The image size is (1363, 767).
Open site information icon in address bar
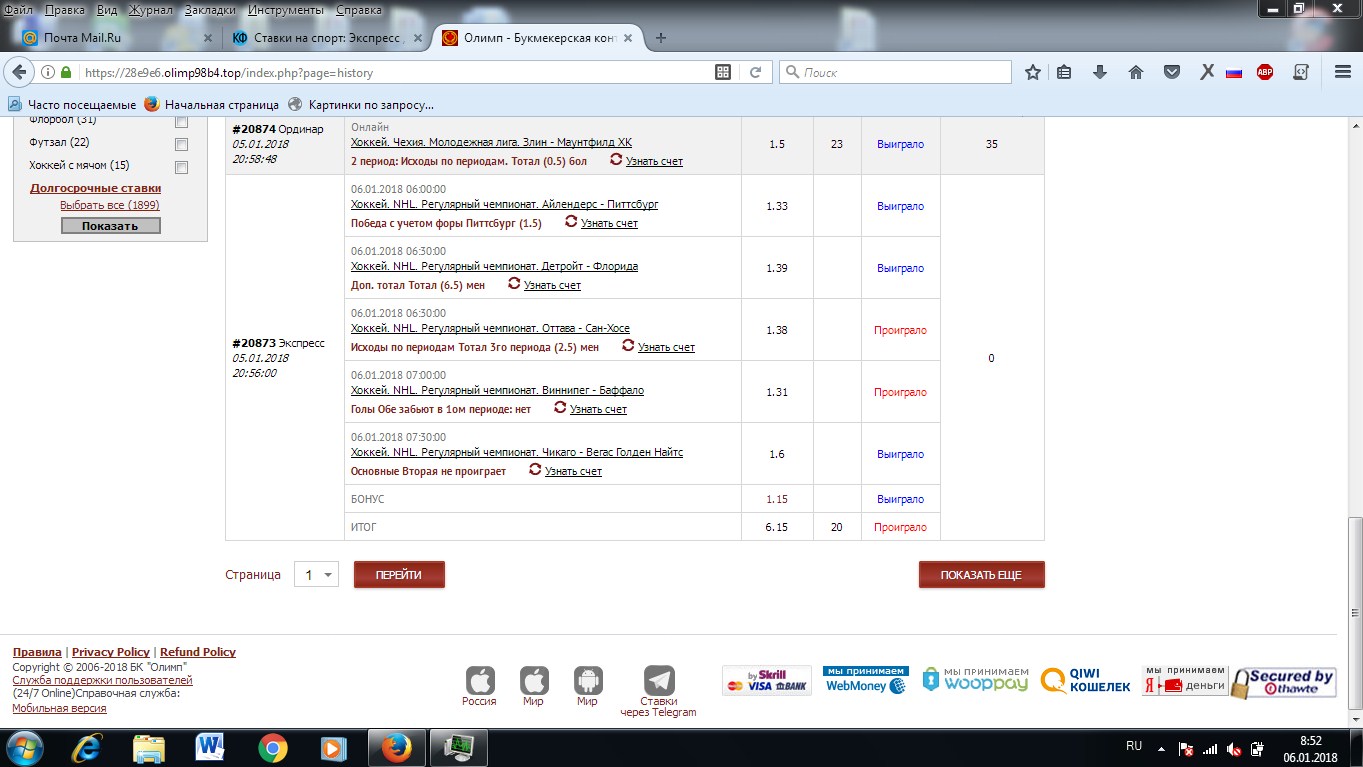pos(47,72)
